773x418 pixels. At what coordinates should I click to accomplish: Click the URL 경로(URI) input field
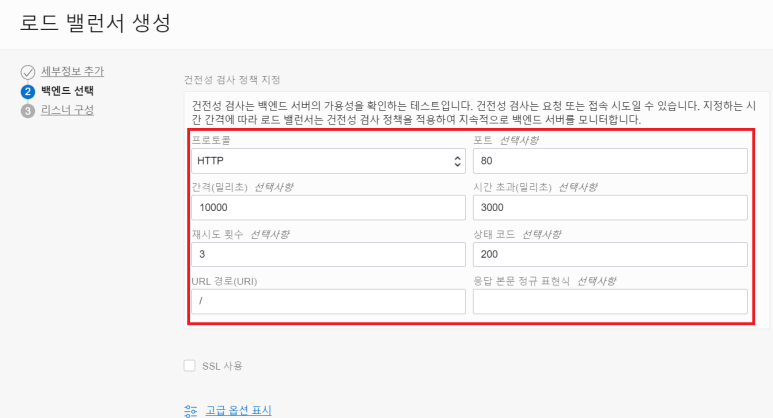click(328, 301)
